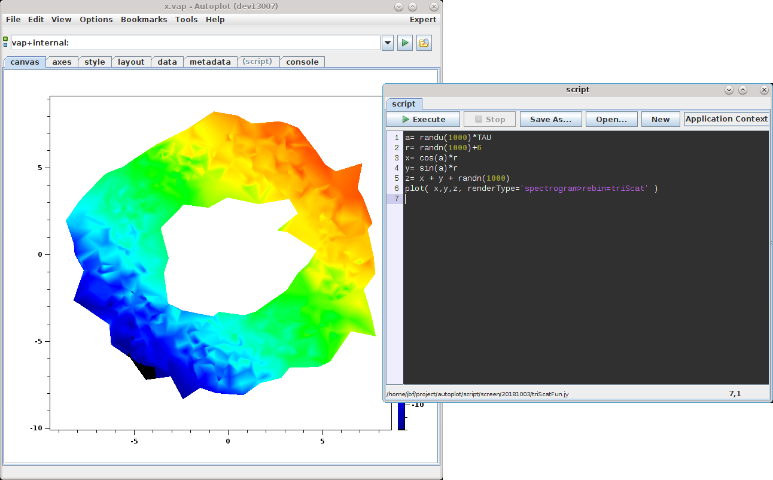The height and width of the screenshot is (480, 773).
Task: Open the File menu
Action: coord(13,19)
